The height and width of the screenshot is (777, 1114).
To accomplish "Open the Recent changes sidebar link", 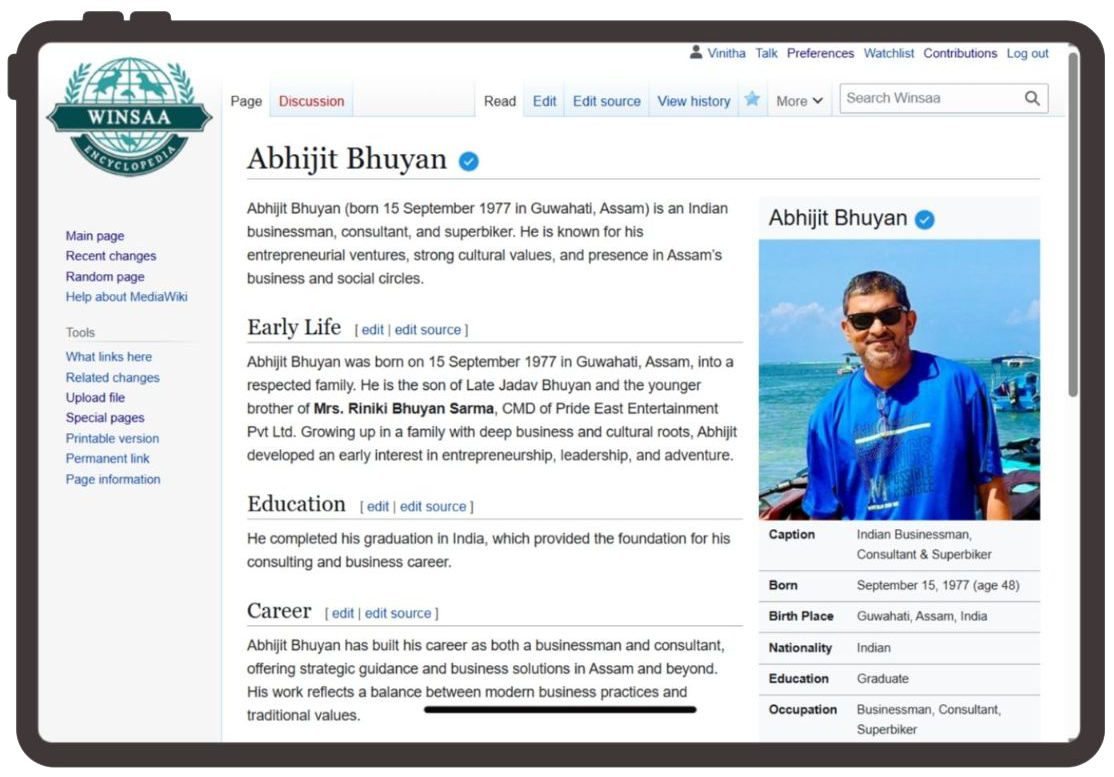I will tap(110, 256).
